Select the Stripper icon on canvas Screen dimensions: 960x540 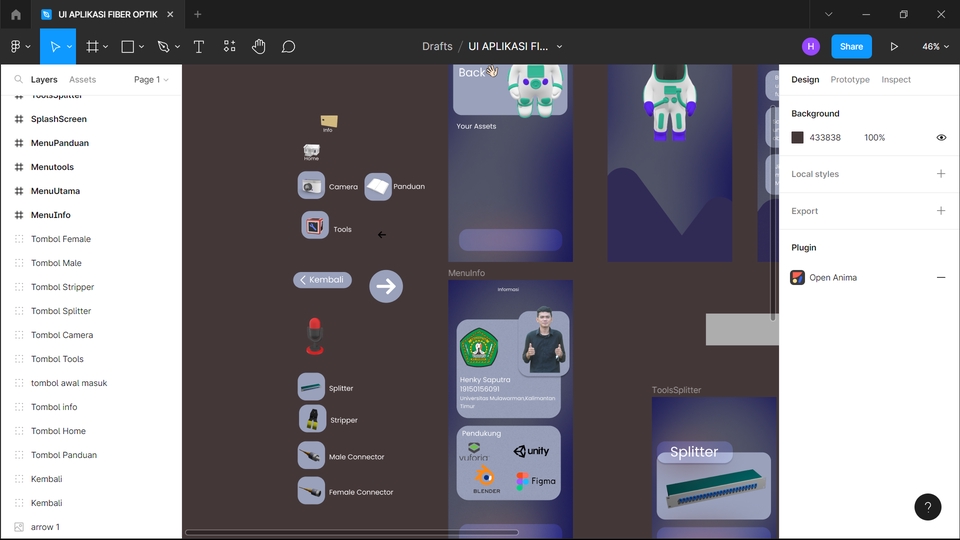point(312,419)
